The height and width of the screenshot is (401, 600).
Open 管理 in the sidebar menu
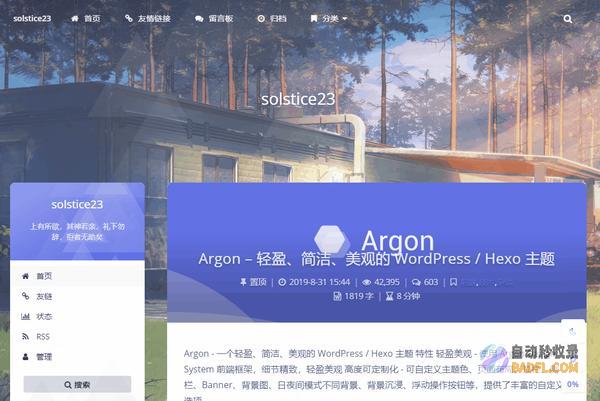pos(44,357)
